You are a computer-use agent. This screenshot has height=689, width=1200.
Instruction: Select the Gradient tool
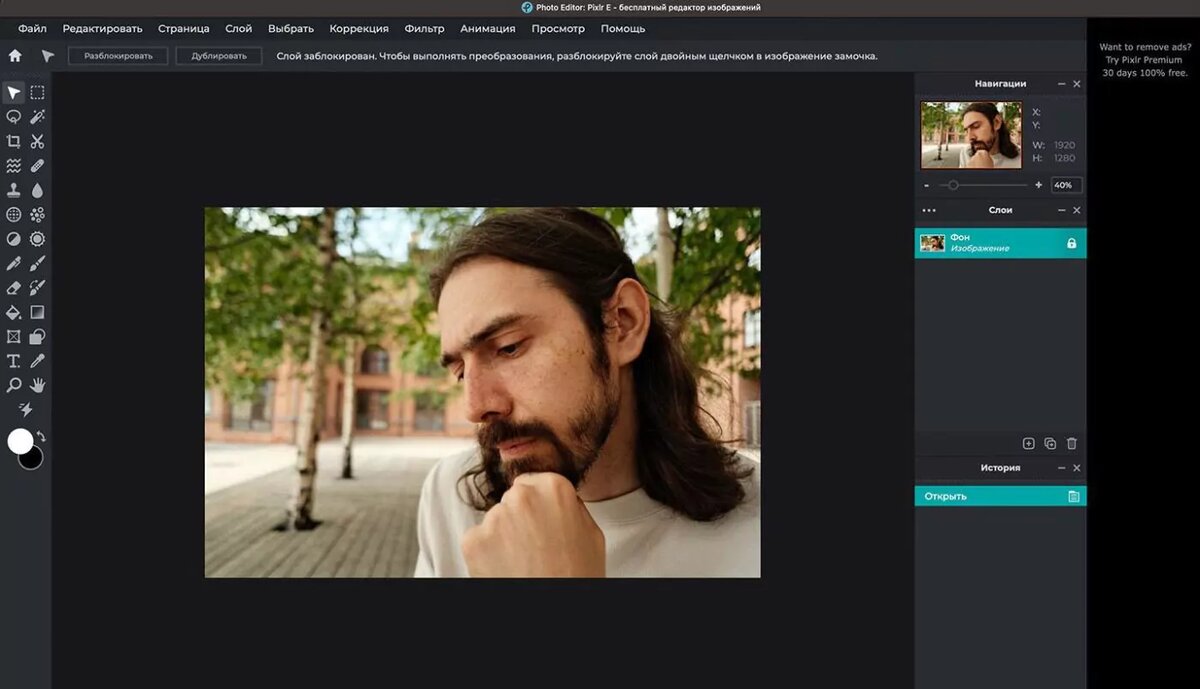(x=37, y=312)
